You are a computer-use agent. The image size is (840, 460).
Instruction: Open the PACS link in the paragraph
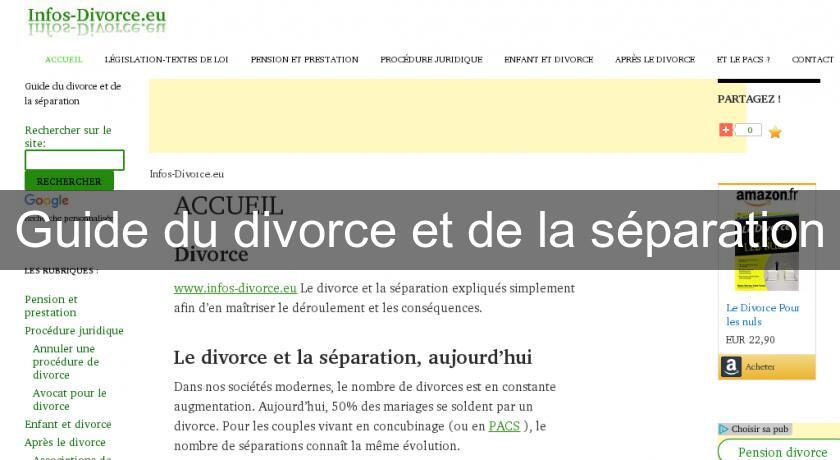tap(503, 426)
